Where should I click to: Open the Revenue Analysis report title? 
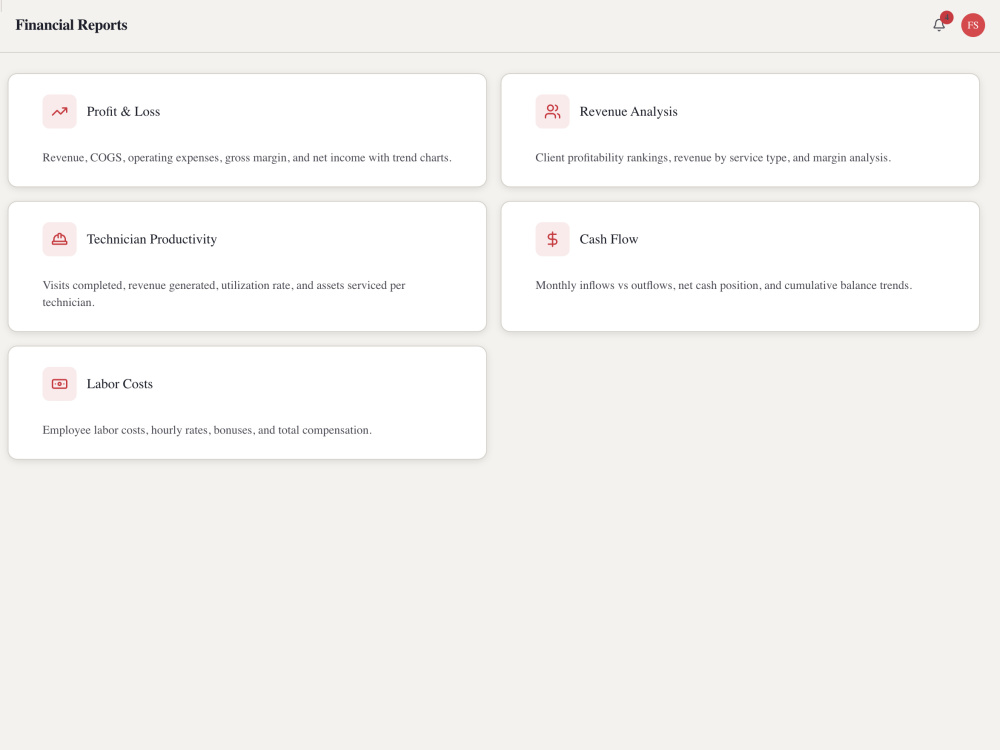point(628,112)
